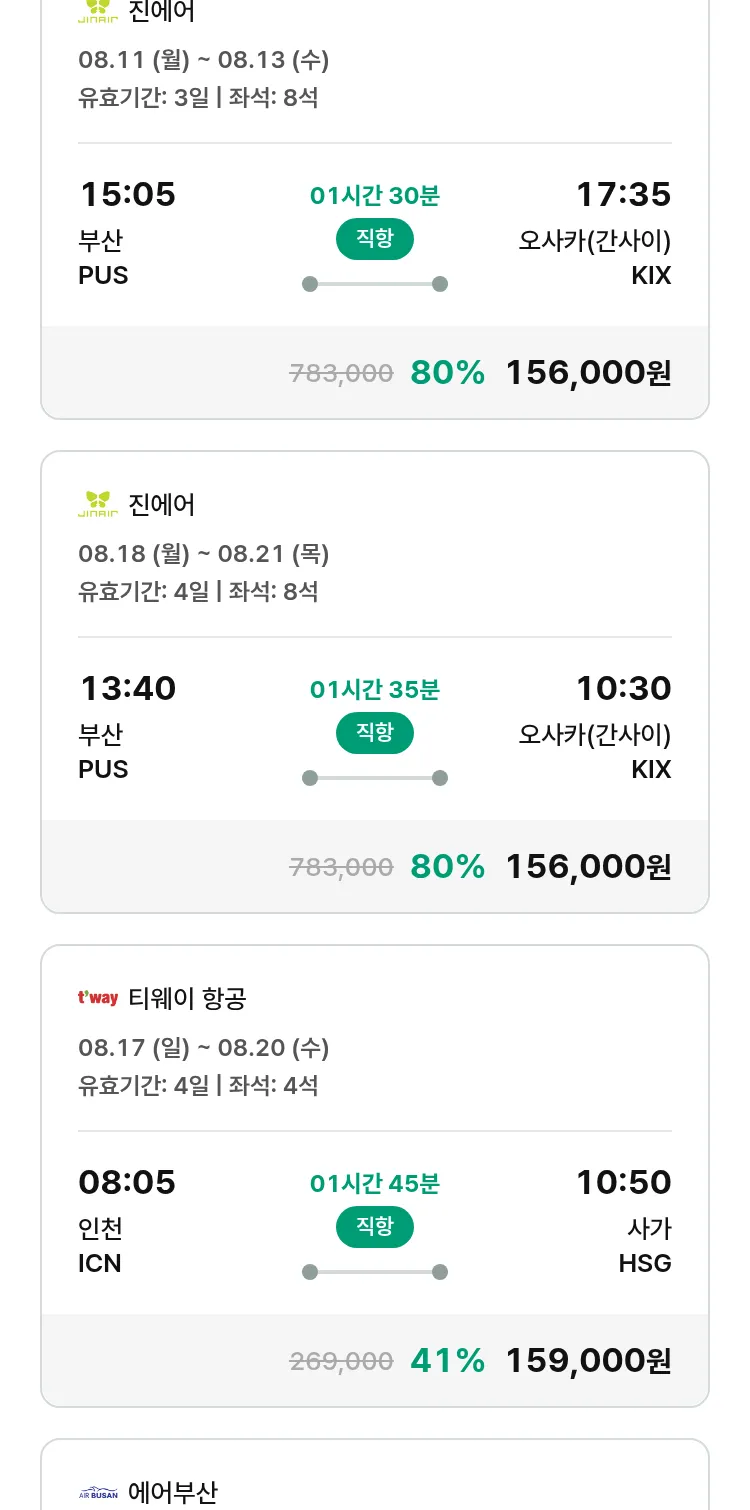Image resolution: width=750 pixels, height=1510 pixels.
Task: Tap the Air Busan logo
Action: tap(98, 1494)
